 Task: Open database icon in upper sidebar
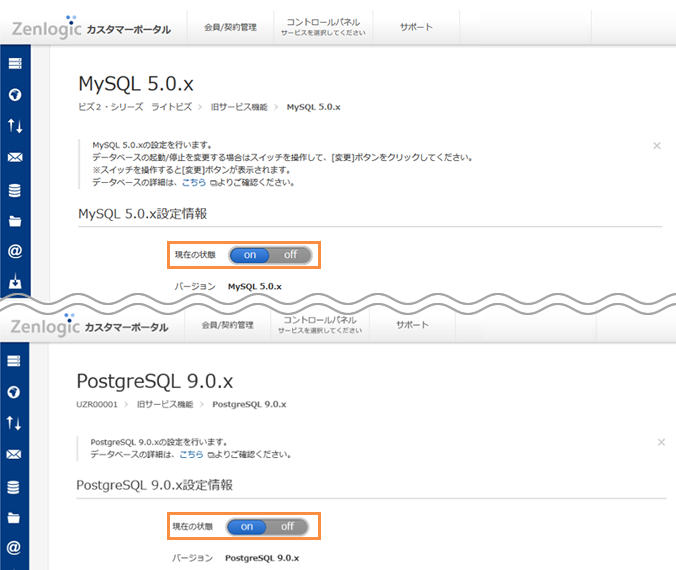15,190
